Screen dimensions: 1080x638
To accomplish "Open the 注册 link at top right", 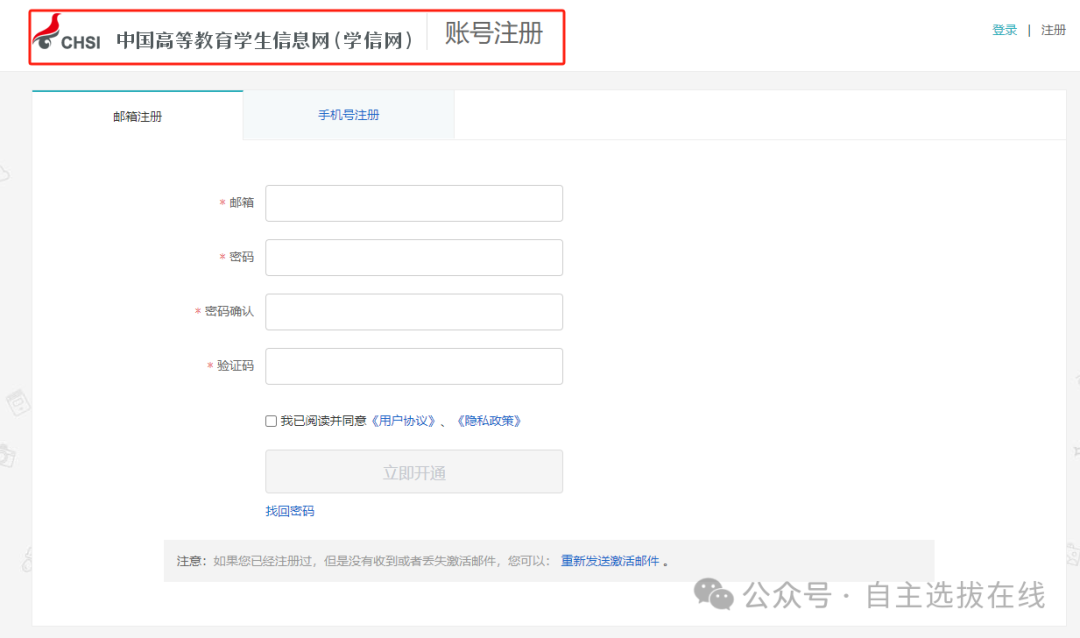I will pyautogui.click(x=1053, y=30).
